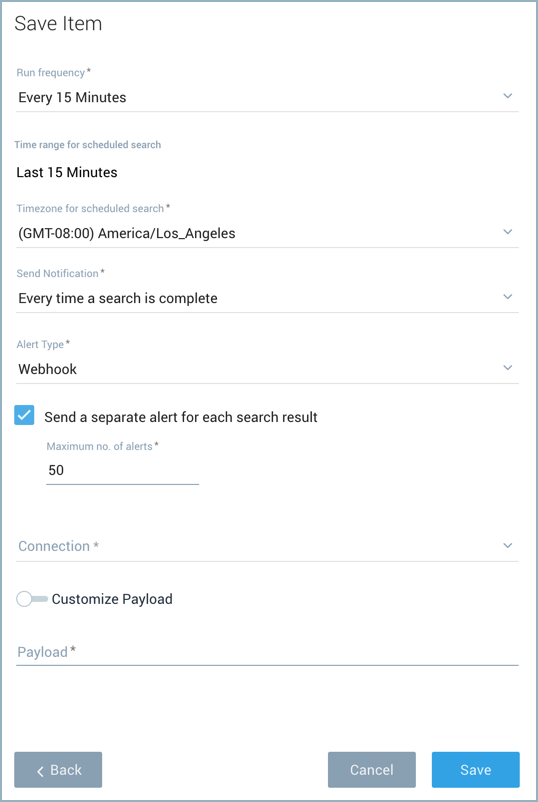Focus the Maximum no. of alerts field
538x802 pixels.
(122, 471)
